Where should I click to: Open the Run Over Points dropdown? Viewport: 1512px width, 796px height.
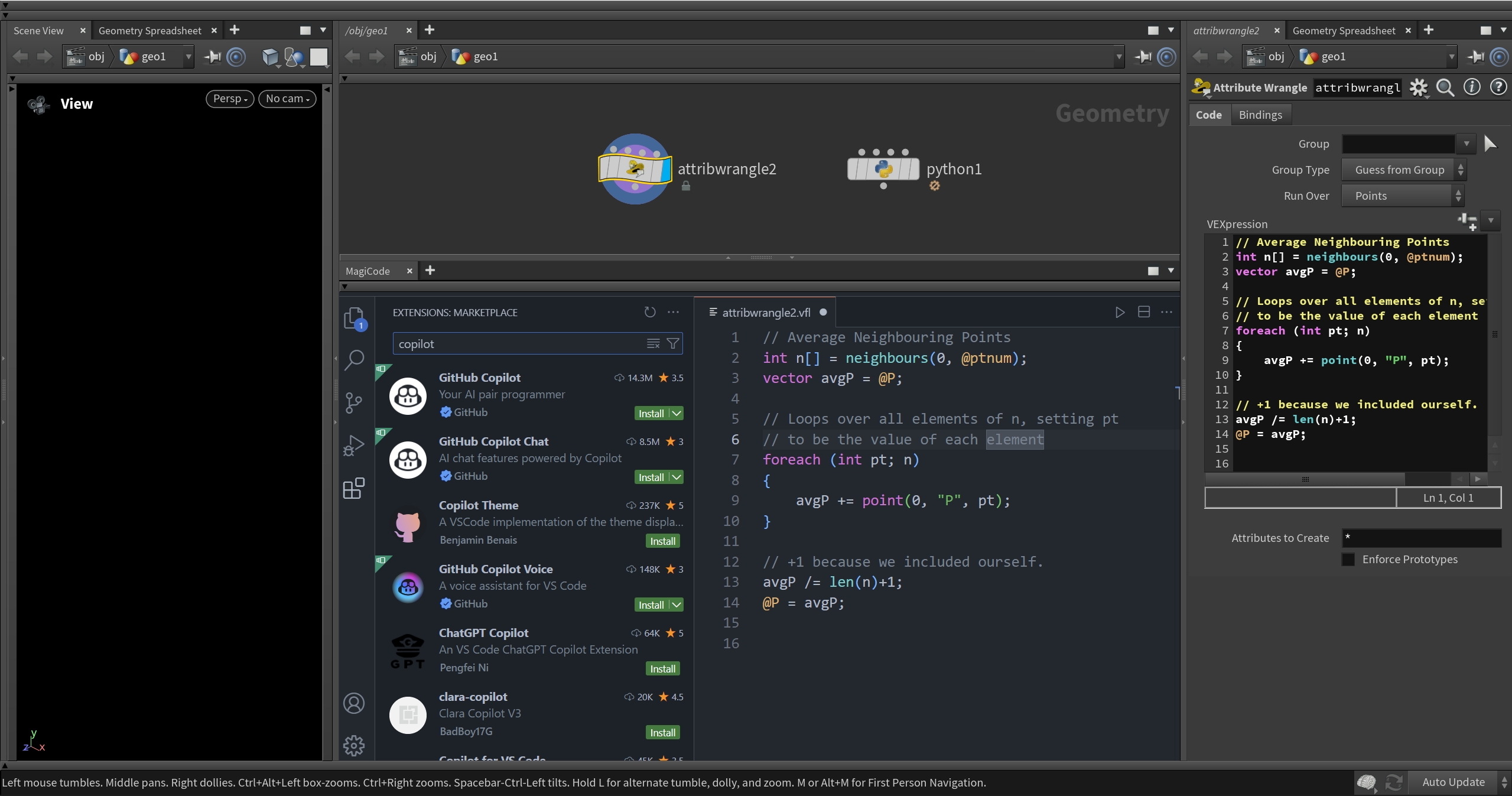(x=1402, y=196)
